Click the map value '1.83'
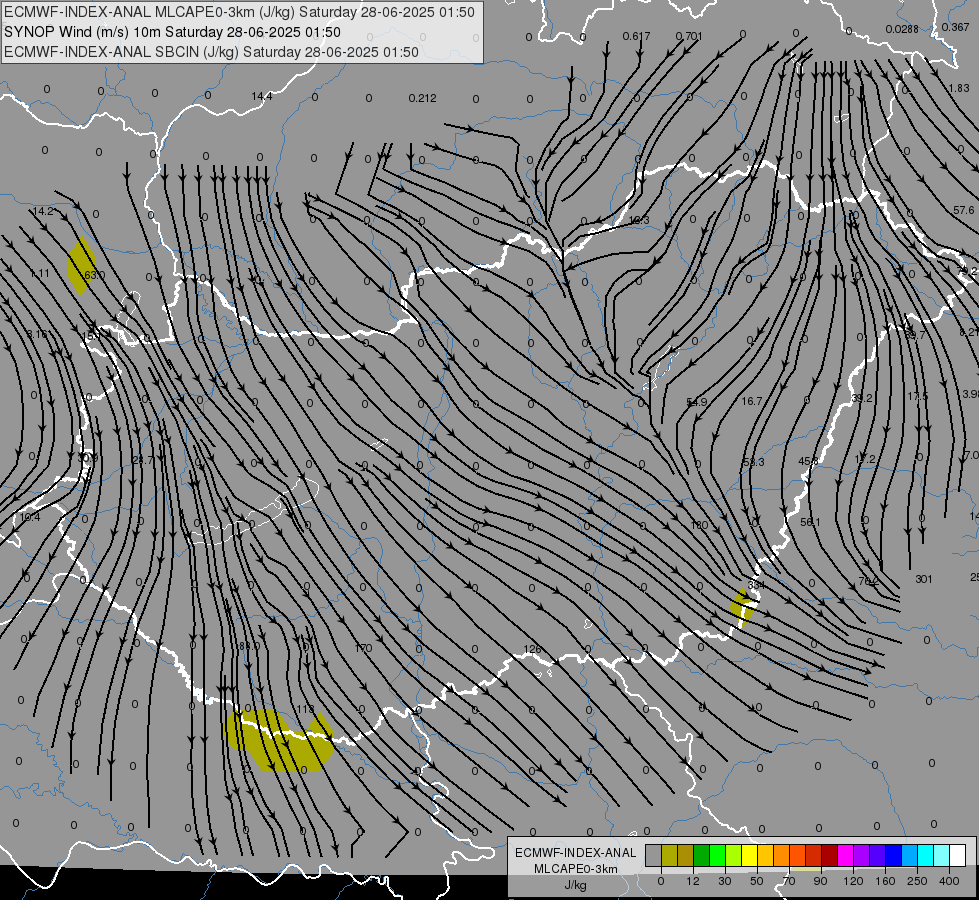Image resolution: width=979 pixels, height=900 pixels. click(959, 88)
